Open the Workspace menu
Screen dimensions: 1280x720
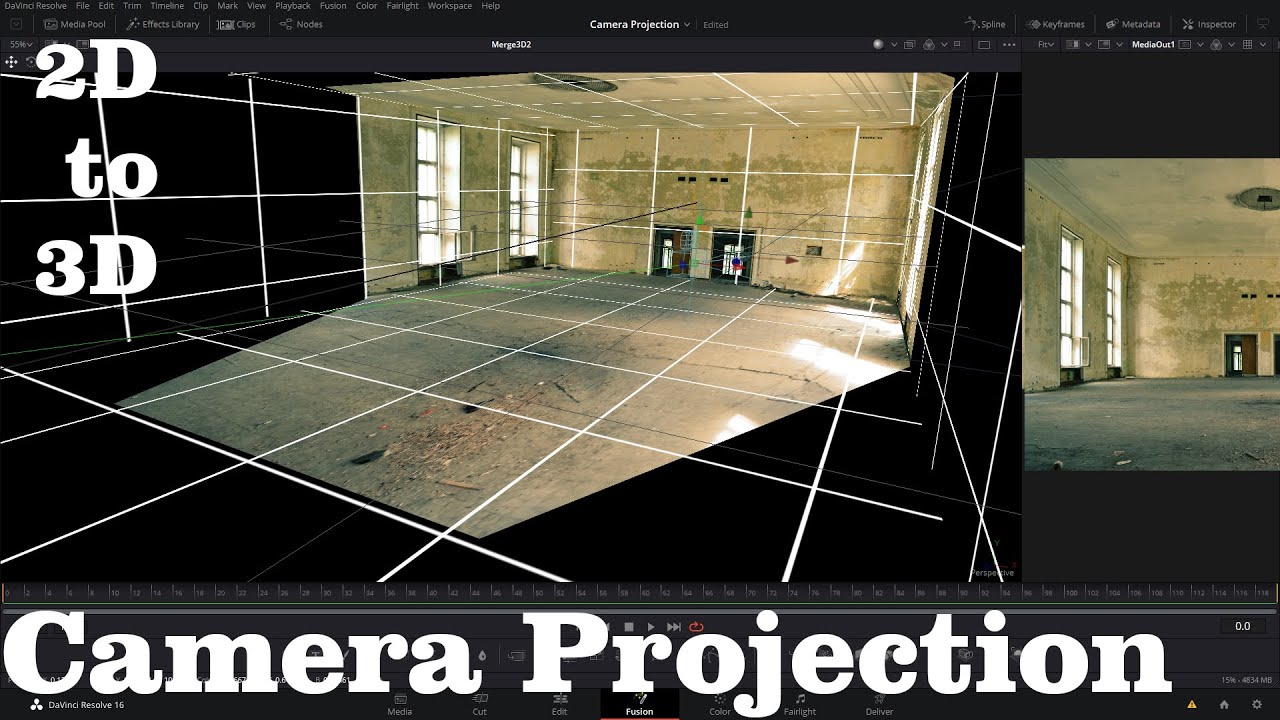pos(450,6)
